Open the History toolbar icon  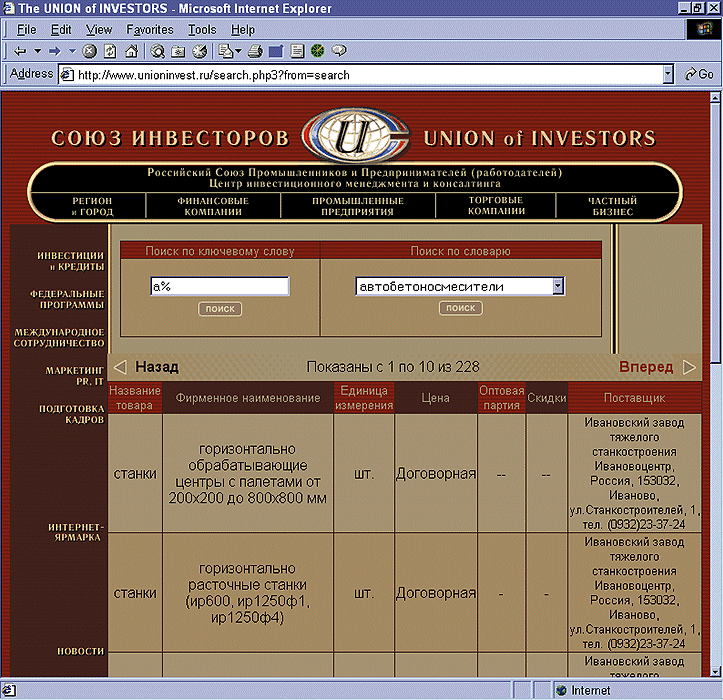click(200, 51)
